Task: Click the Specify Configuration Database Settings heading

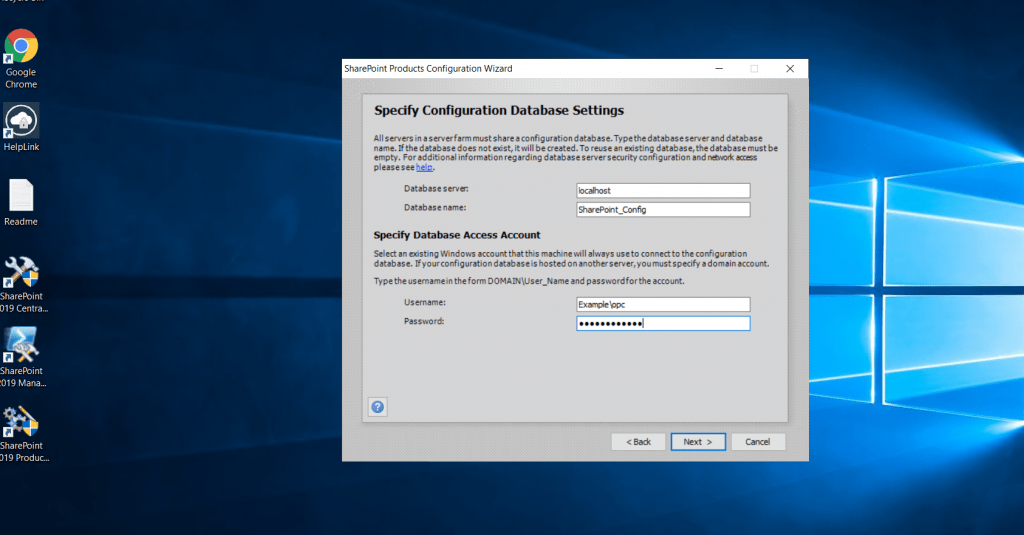Action: (499, 110)
